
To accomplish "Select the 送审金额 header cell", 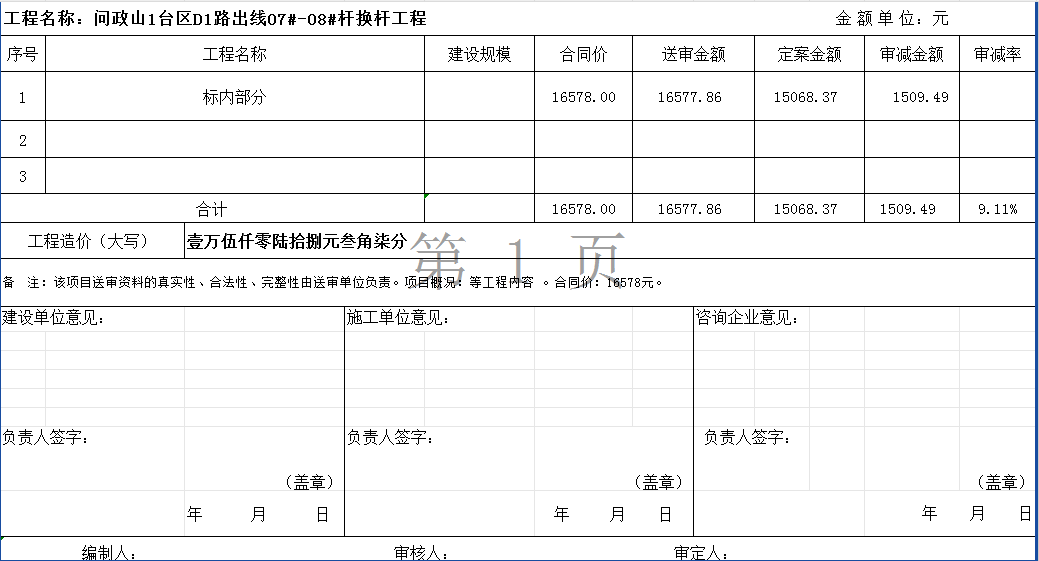I will click(693, 55).
